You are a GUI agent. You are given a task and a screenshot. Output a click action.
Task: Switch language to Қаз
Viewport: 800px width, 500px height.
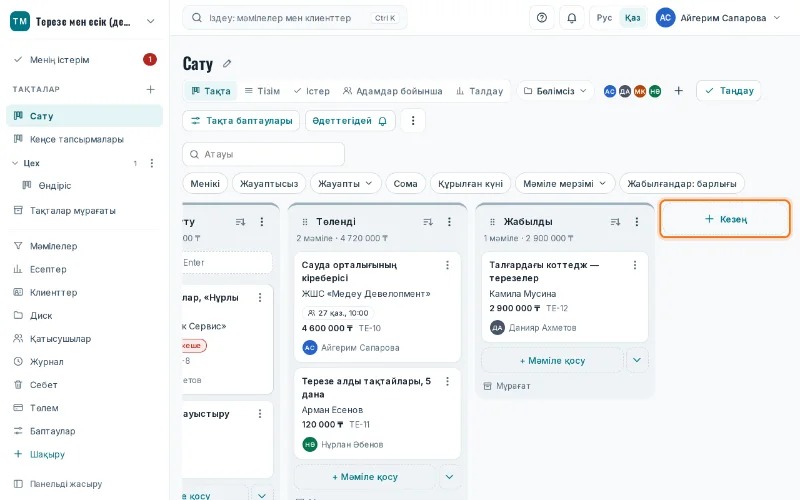coord(633,18)
